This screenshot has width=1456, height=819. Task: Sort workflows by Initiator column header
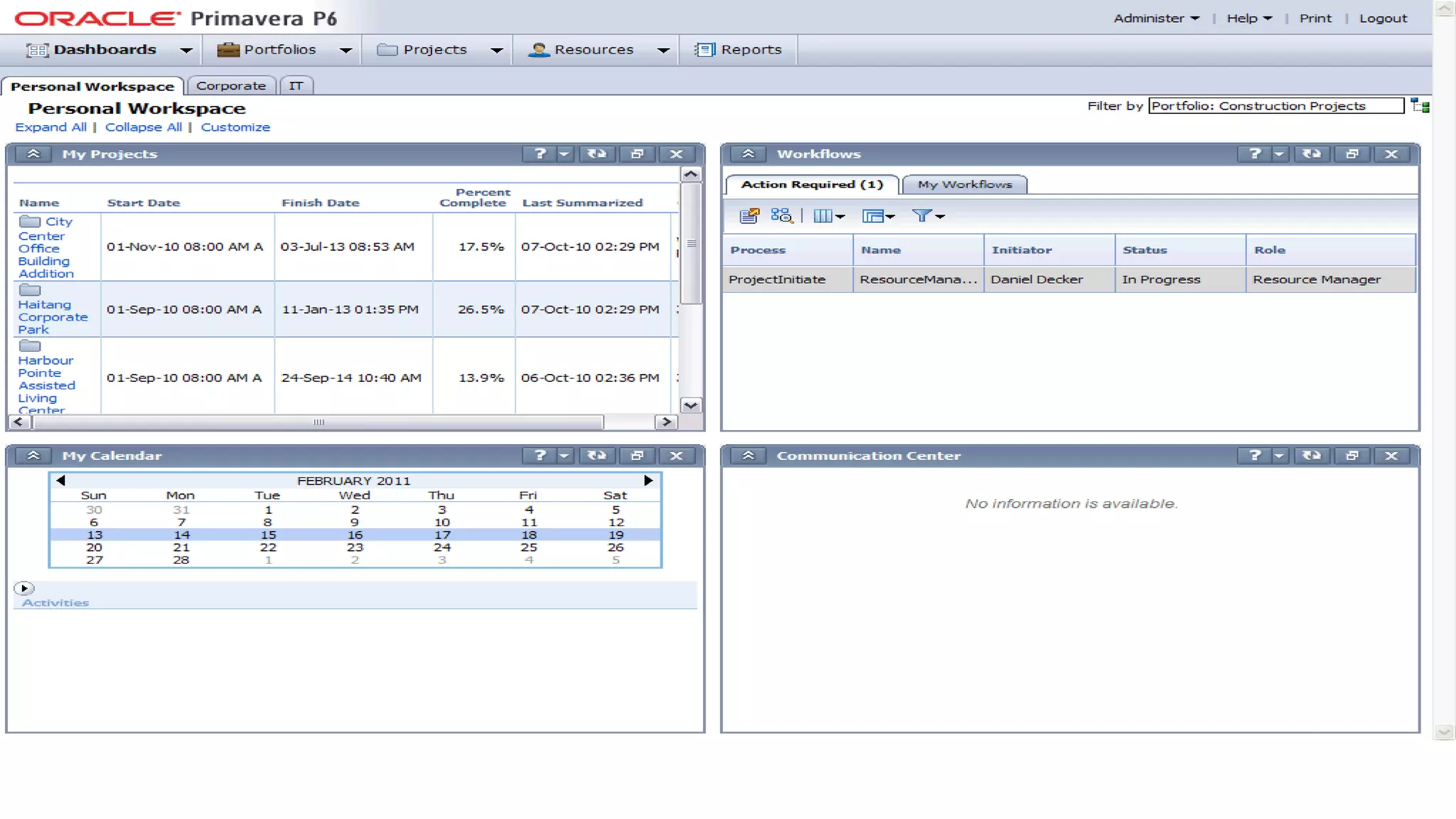pyautogui.click(x=1049, y=250)
